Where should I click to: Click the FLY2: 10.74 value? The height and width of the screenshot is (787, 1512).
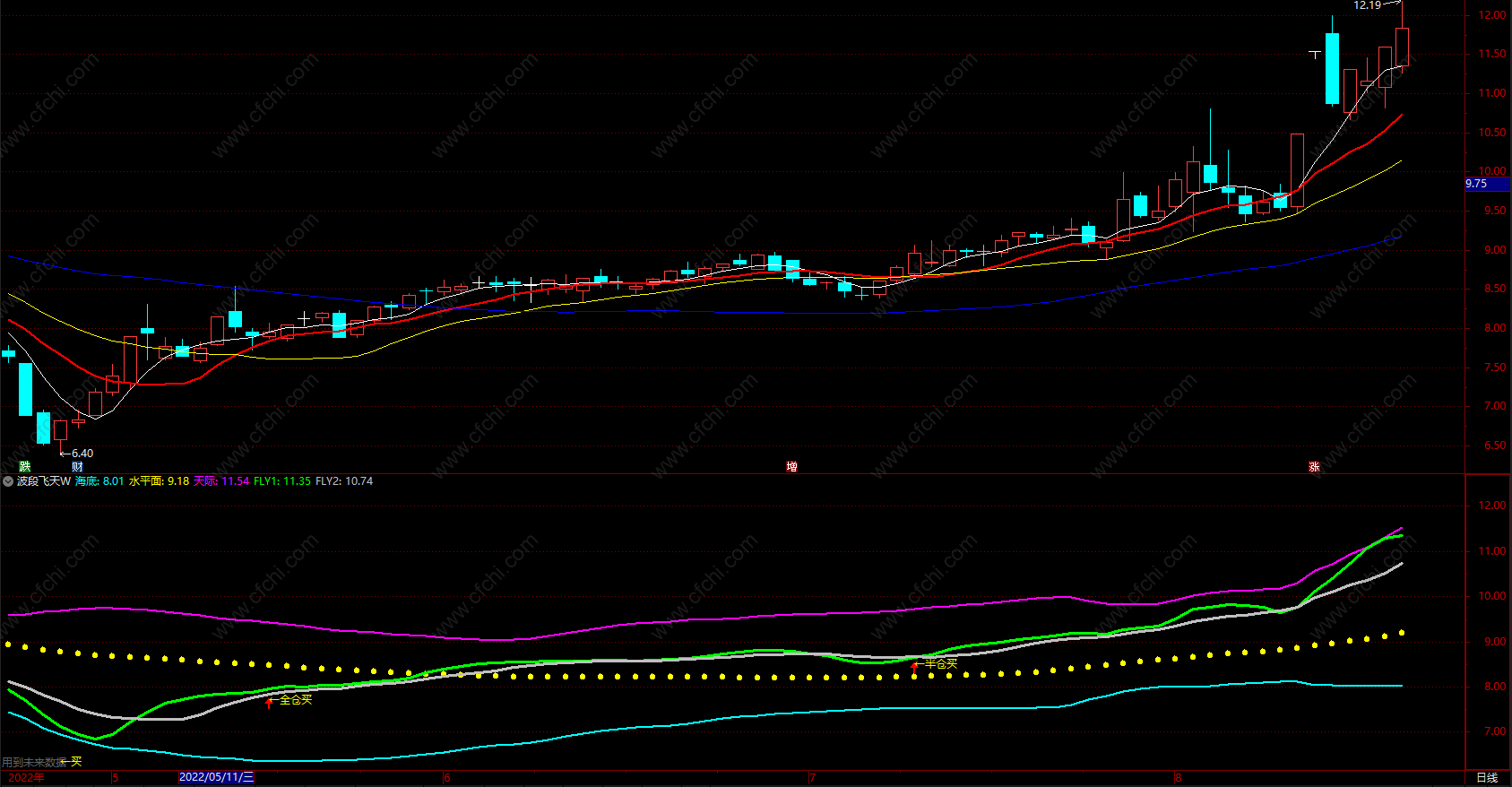tap(344, 481)
